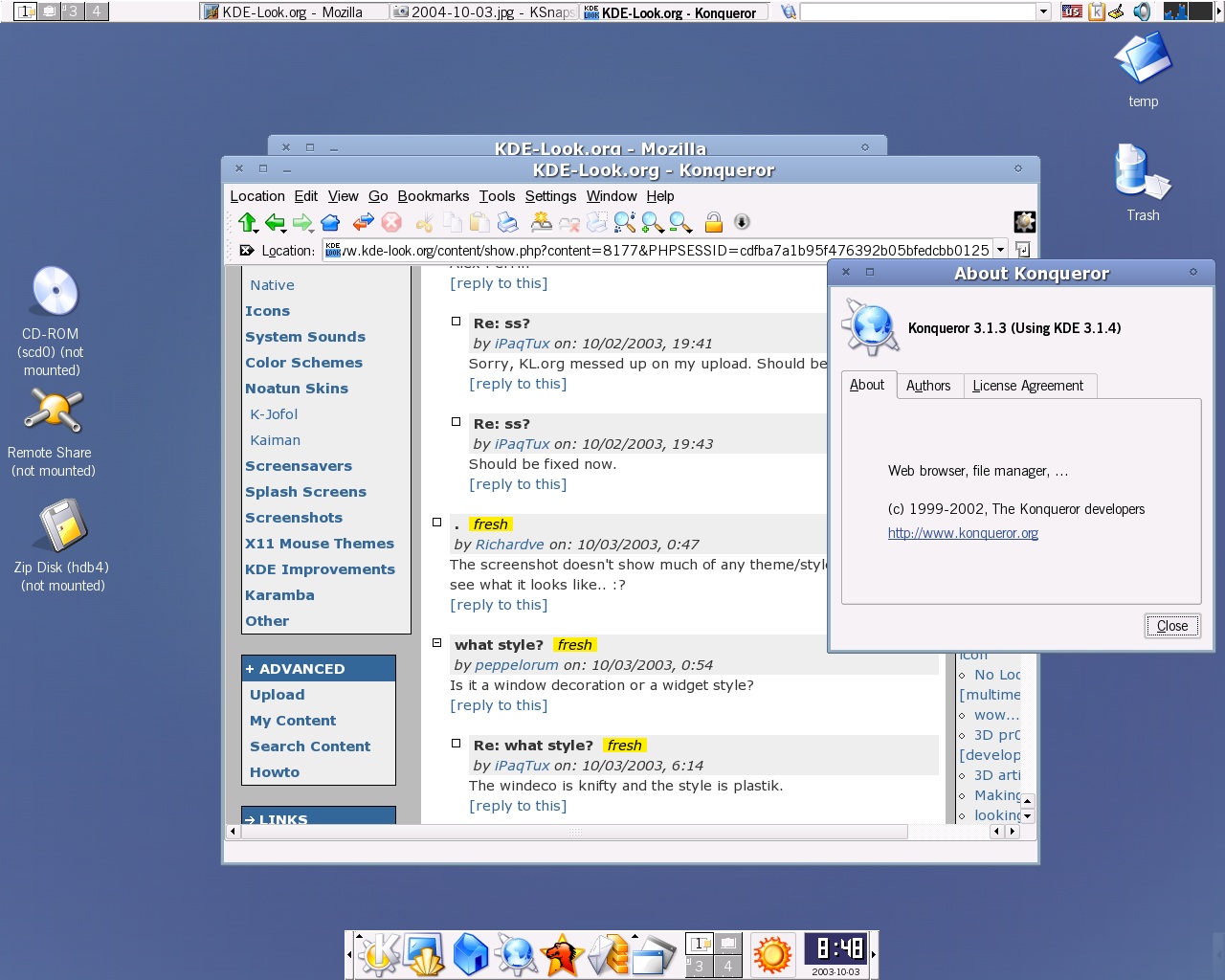Click the Cut scissors icon
This screenshot has width=1225, height=980.
[x=425, y=223]
